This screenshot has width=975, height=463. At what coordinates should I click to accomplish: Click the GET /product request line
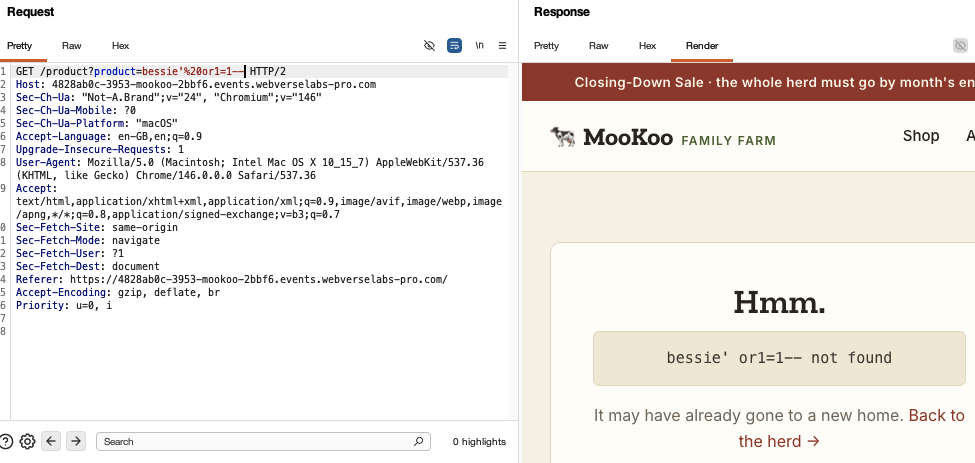(x=150, y=71)
